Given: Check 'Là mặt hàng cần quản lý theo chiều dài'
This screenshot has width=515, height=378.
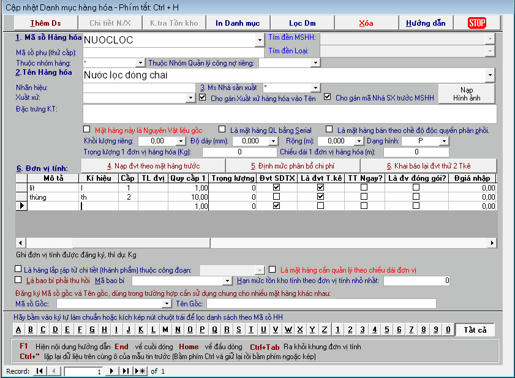Looking at the screenshot, I should (272, 269).
